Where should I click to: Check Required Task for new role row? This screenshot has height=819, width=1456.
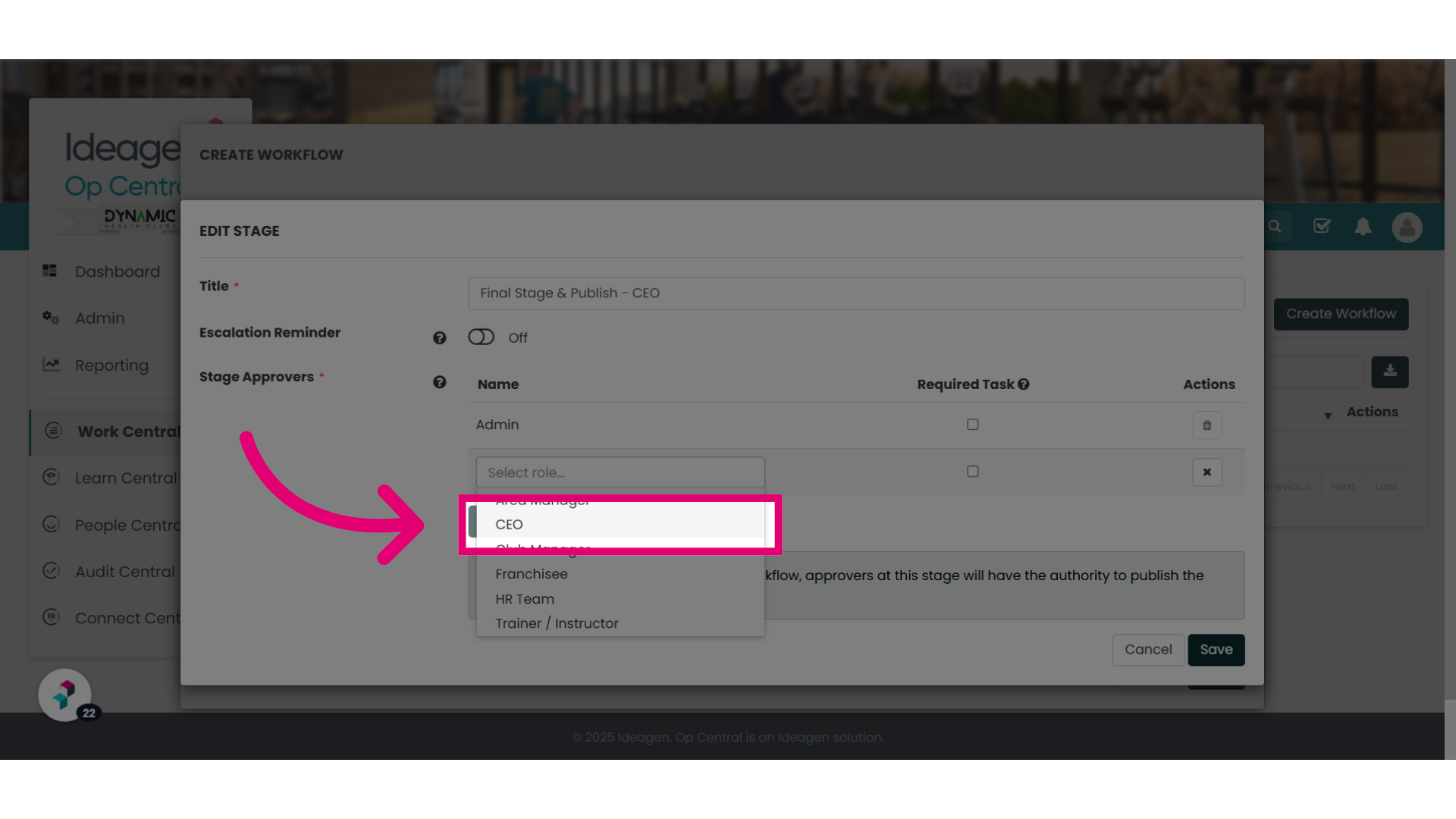(x=973, y=472)
